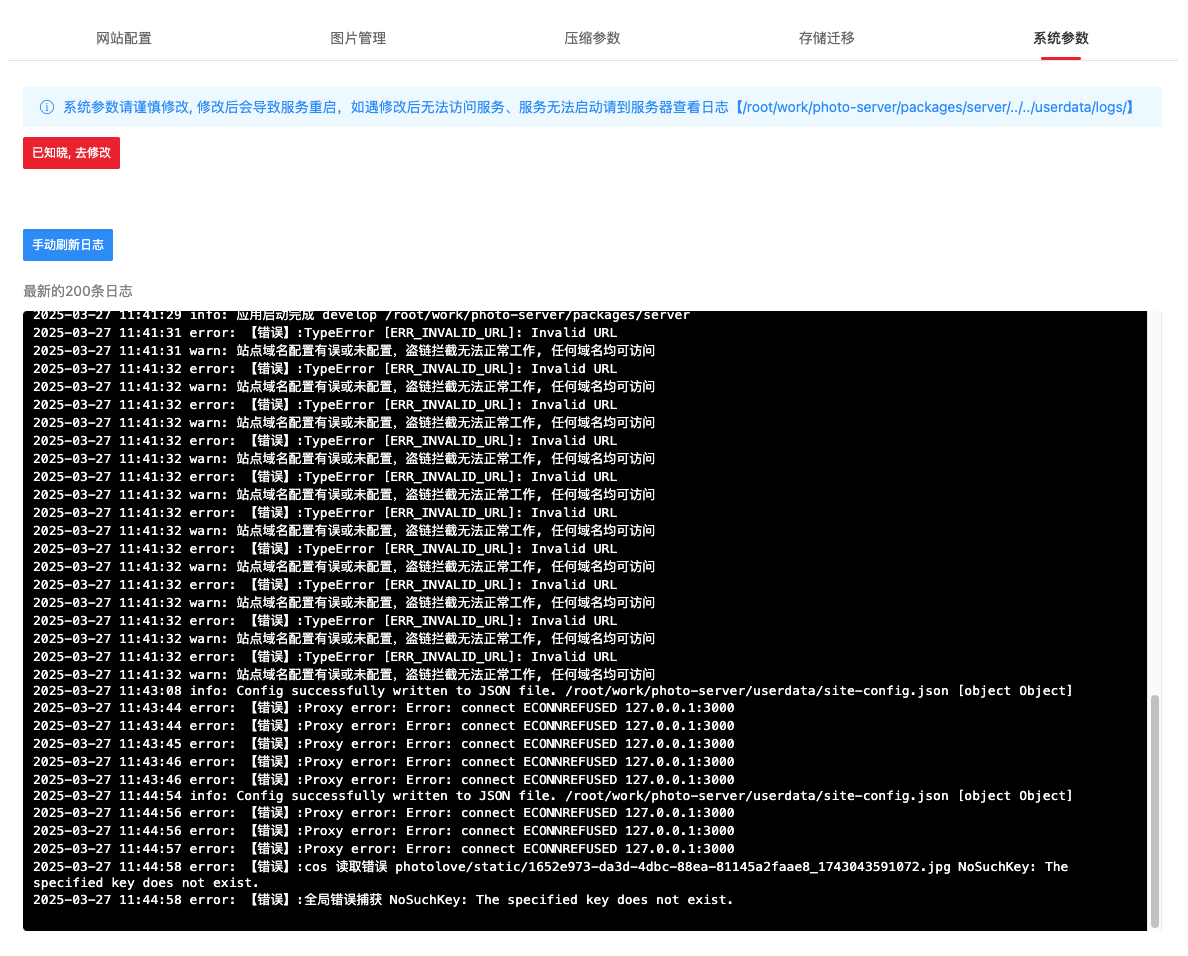
Task: Click the 应用启动完成 info log line
Action: [361, 316]
